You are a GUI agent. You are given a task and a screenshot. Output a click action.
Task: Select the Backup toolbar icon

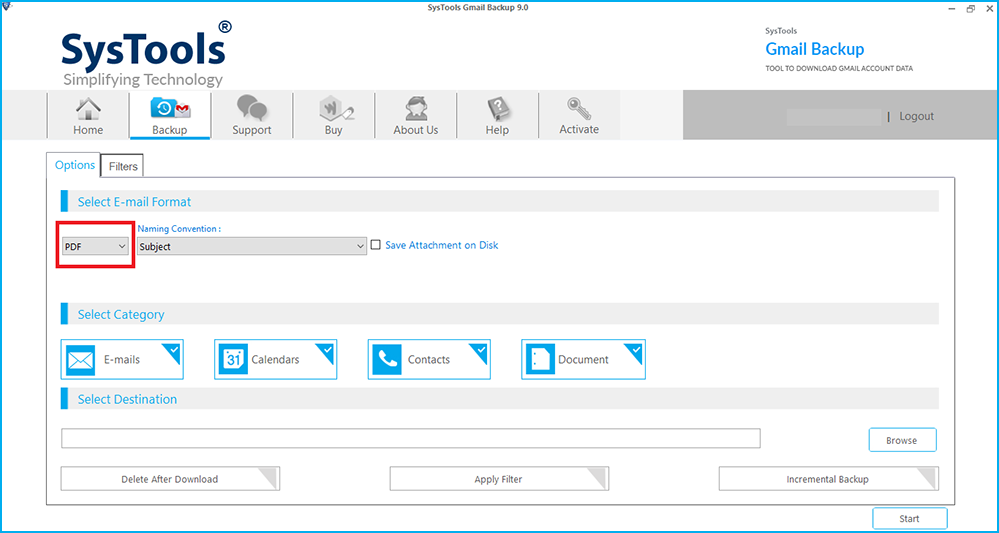(169, 116)
